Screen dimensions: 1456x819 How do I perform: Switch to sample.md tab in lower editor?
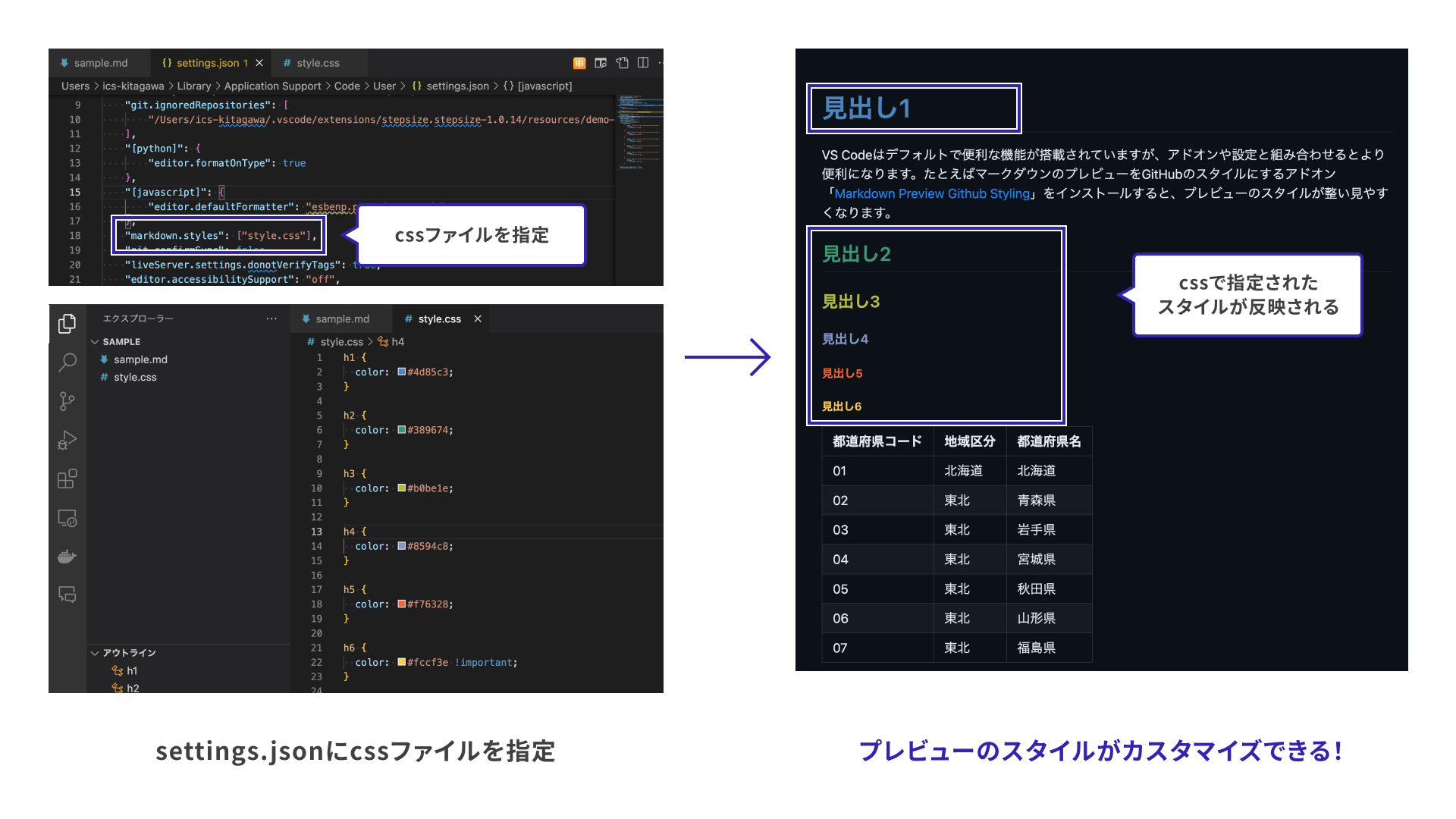[341, 318]
